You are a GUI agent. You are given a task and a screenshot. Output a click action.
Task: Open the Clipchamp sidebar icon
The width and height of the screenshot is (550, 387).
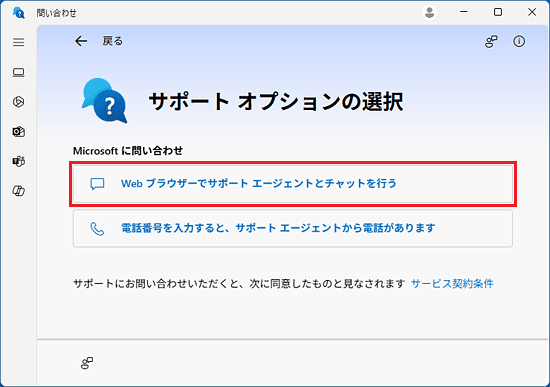pyautogui.click(x=19, y=102)
